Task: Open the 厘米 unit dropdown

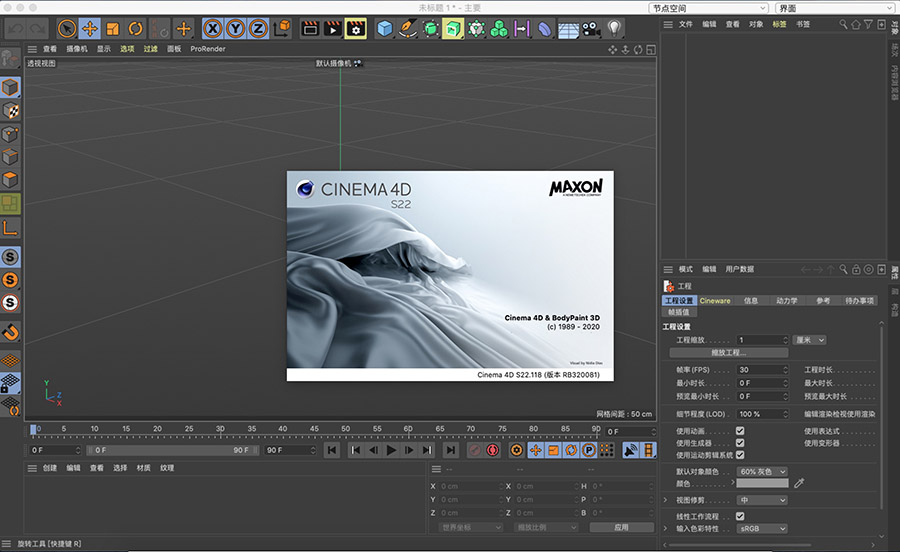Action: click(810, 340)
